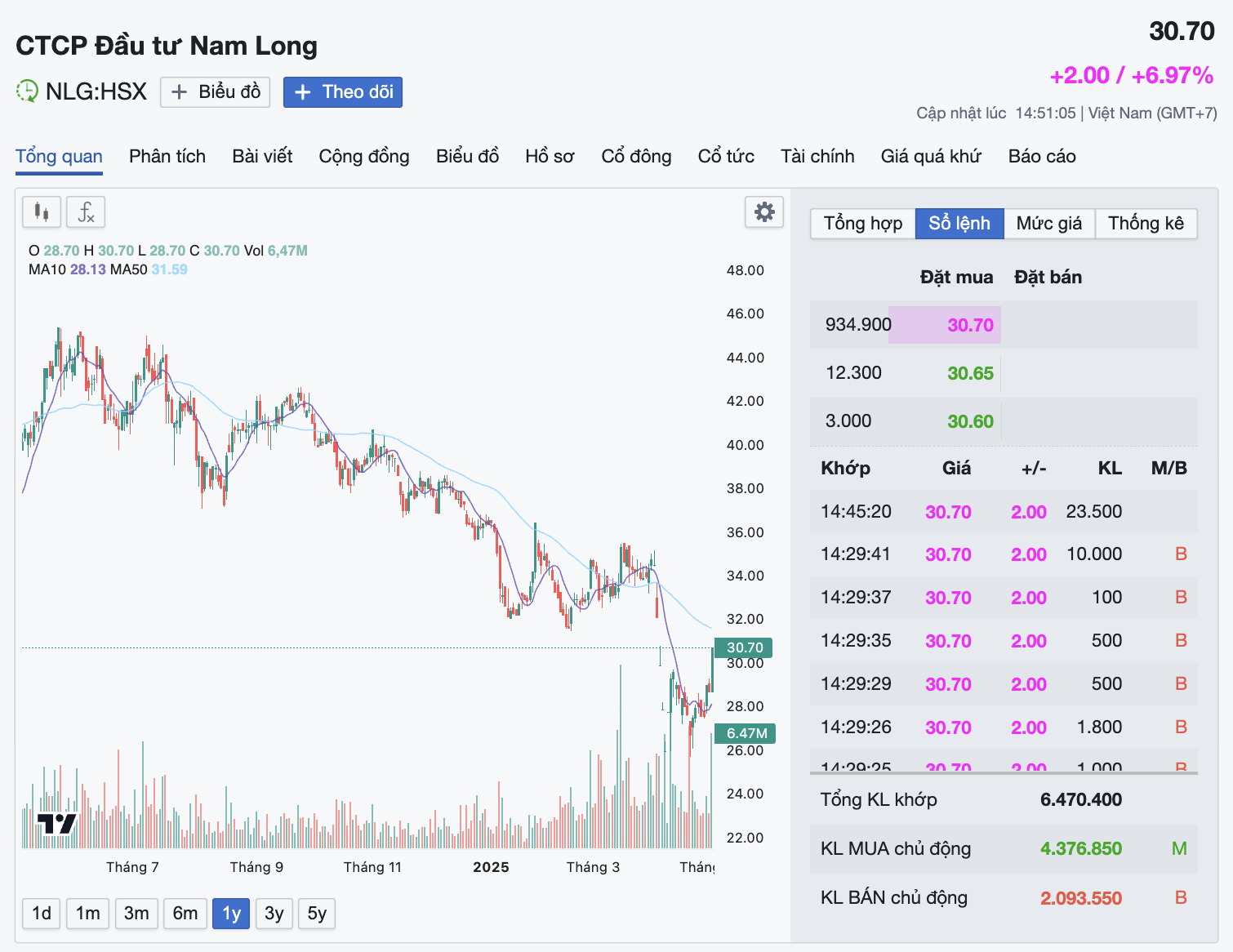Image resolution: width=1233 pixels, height=952 pixels.
Task: Click the NLG:HSX ticker symbol
Action: pos(96,91)
